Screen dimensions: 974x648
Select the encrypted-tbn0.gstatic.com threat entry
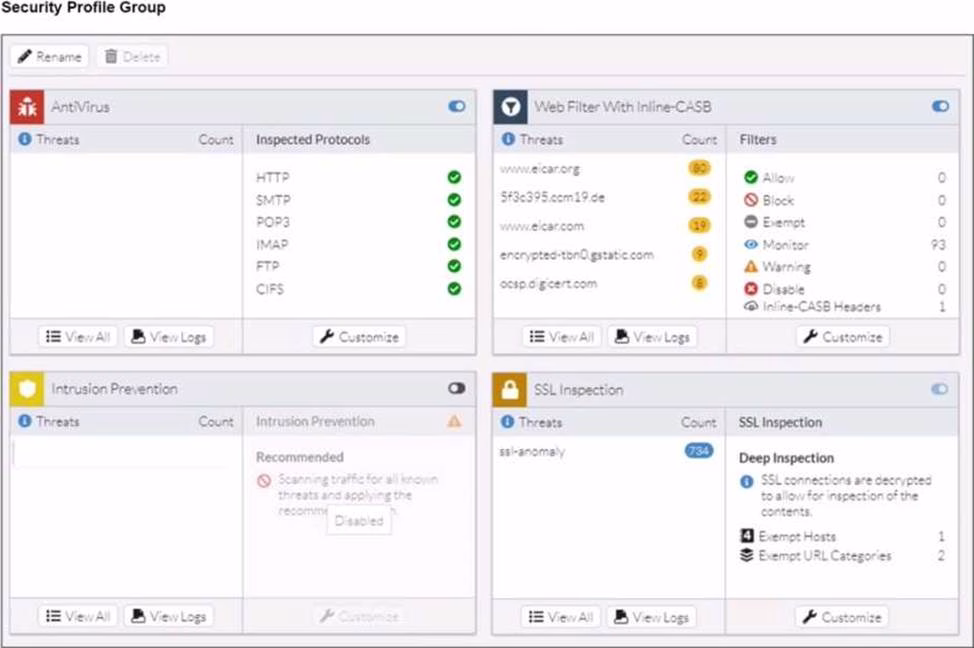pyautogui.click(x=607, y=254)
